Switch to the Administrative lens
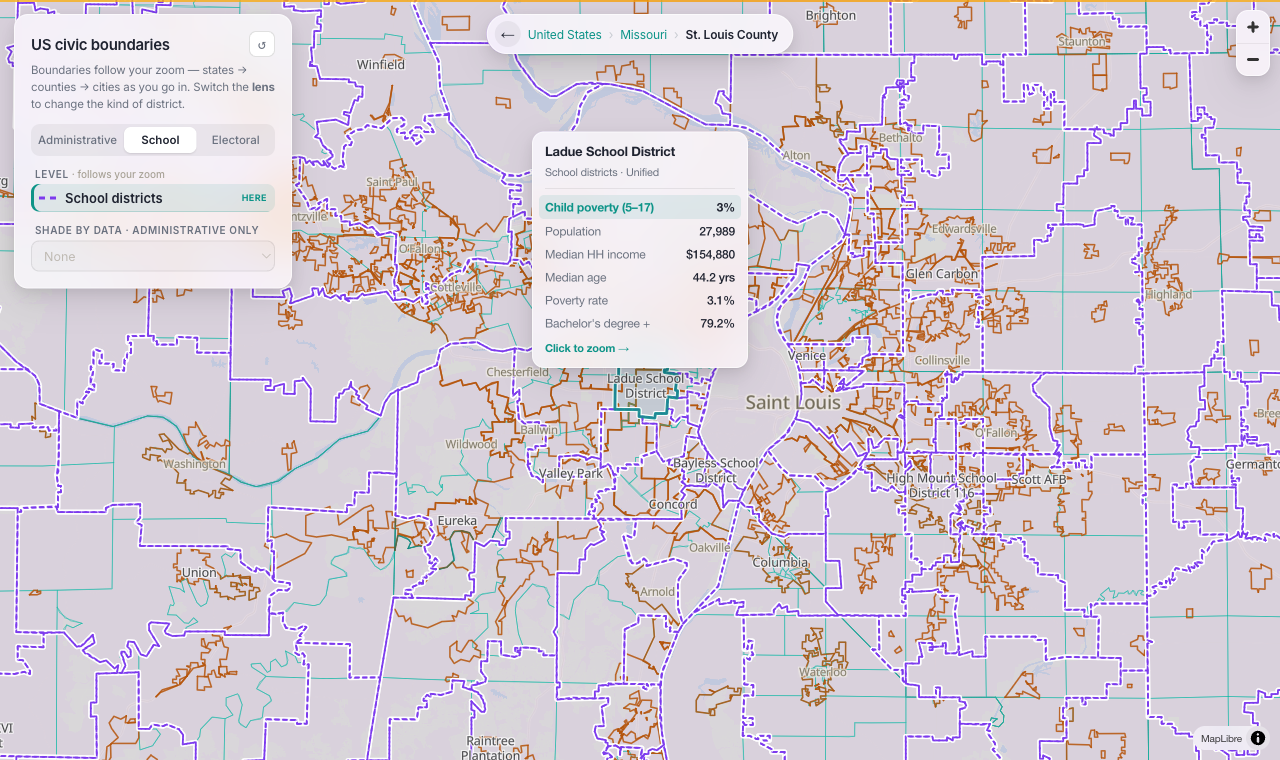Screen dimensions: 1280x760 pyautogui.click(x=78, y=140)
